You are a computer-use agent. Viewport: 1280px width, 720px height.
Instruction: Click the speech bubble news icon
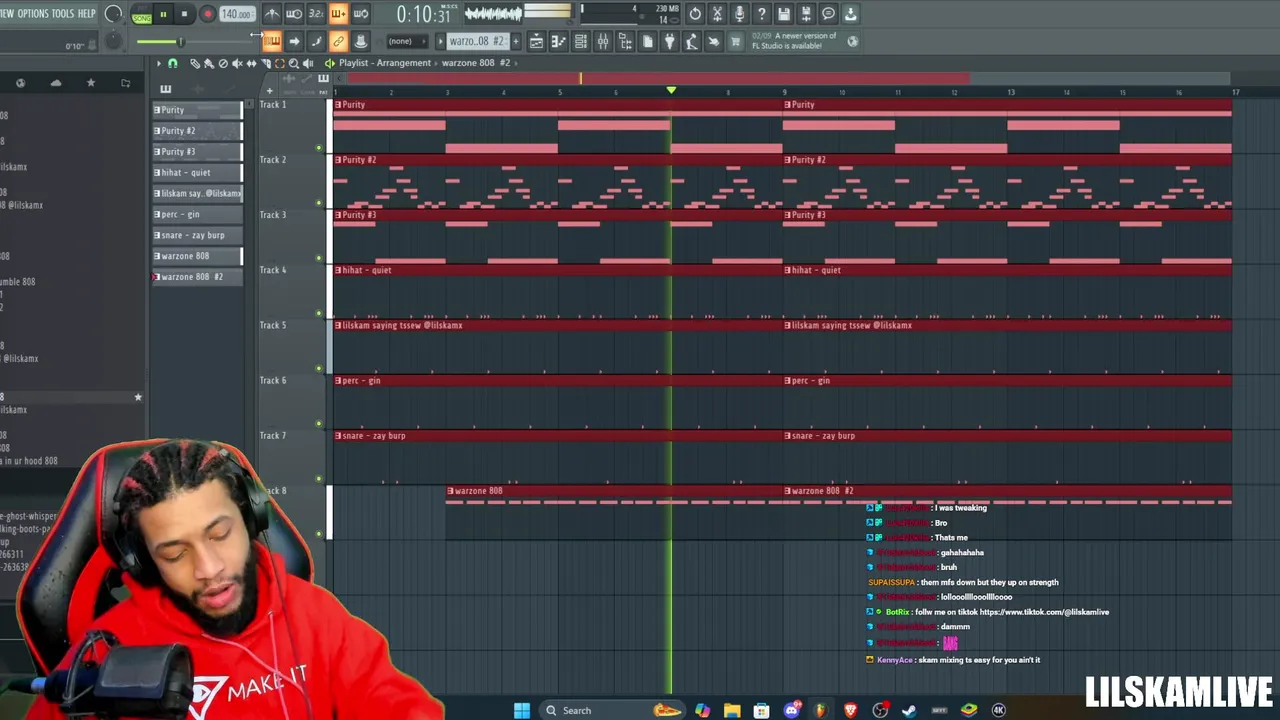pos(828,14)
